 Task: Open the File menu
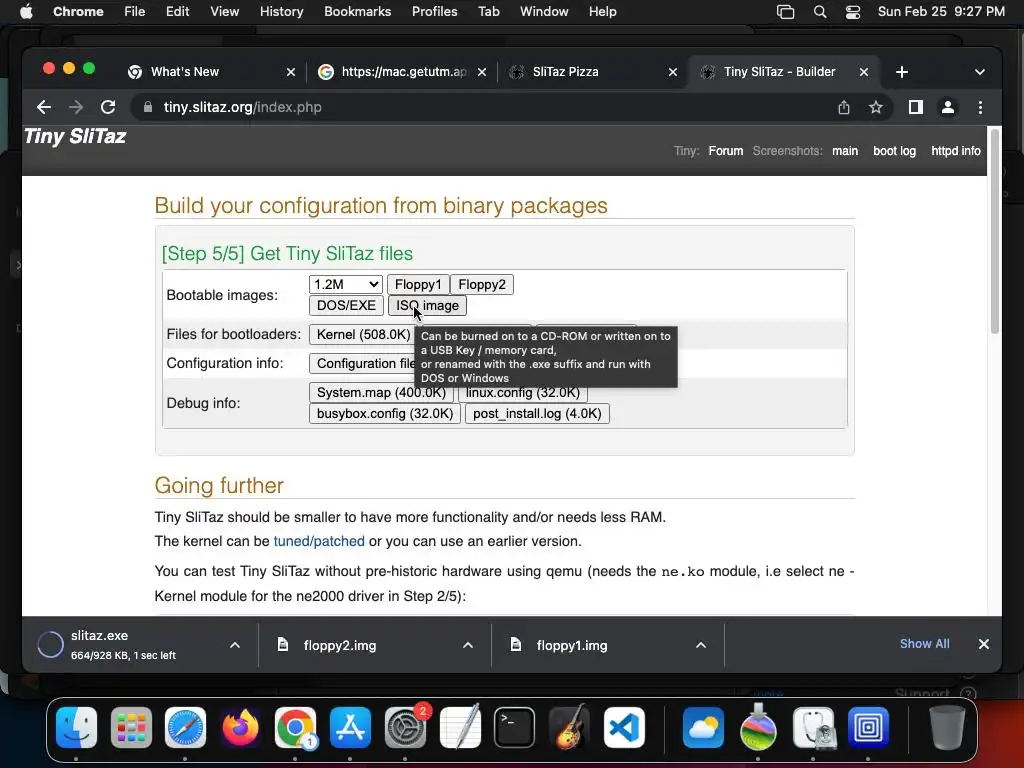tap(135, 12)
